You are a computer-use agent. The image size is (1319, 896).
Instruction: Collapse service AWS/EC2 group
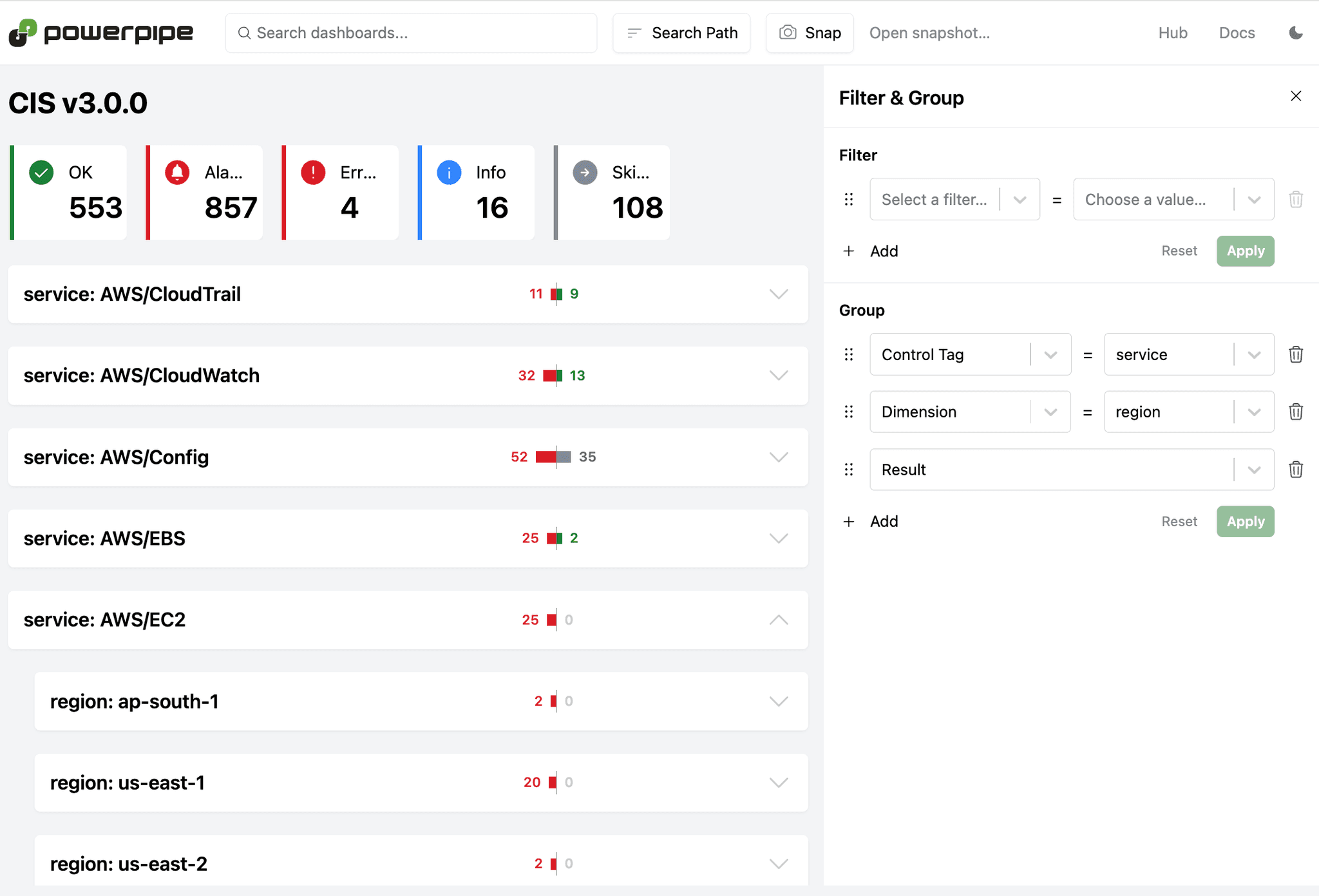tap(779, 620)
